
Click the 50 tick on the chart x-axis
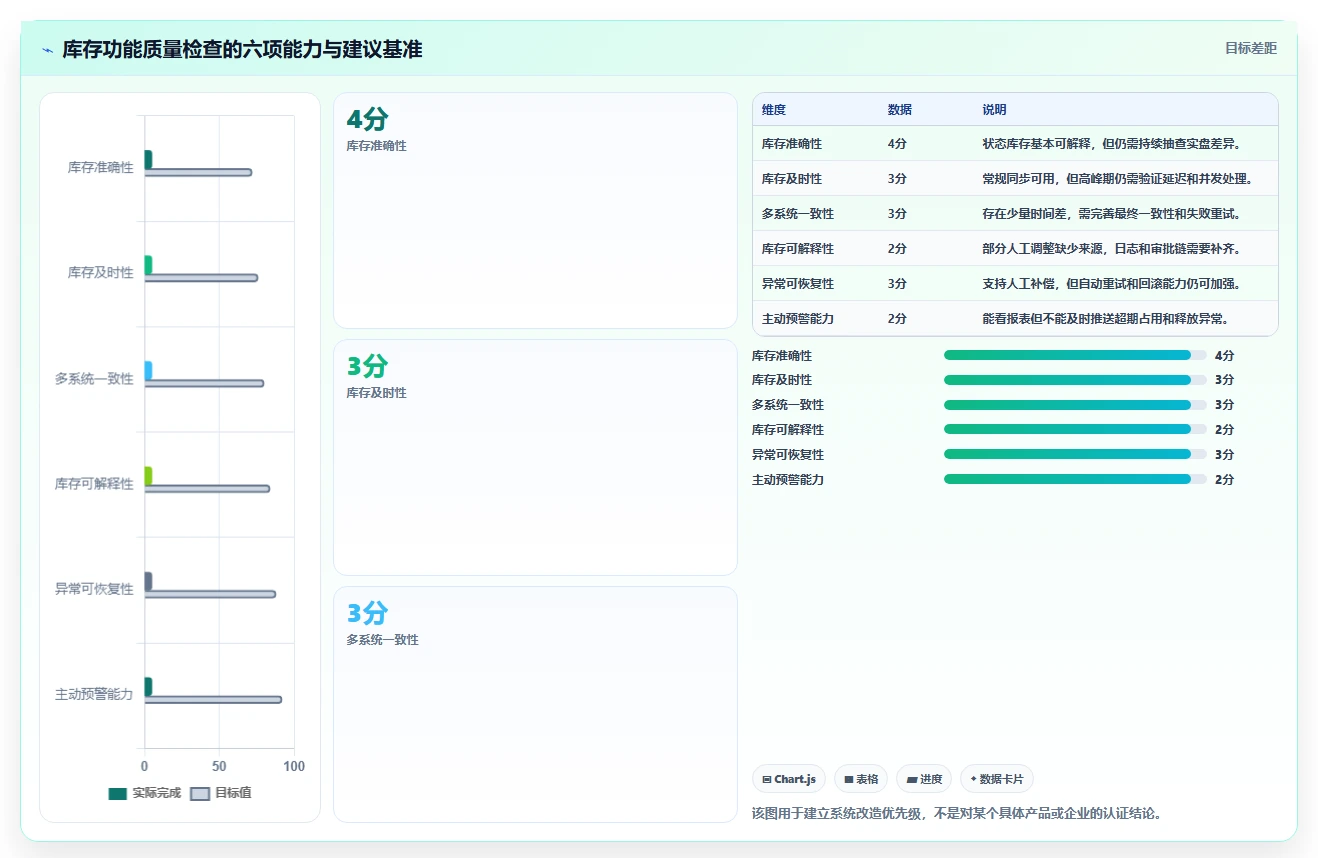point(219,766)
